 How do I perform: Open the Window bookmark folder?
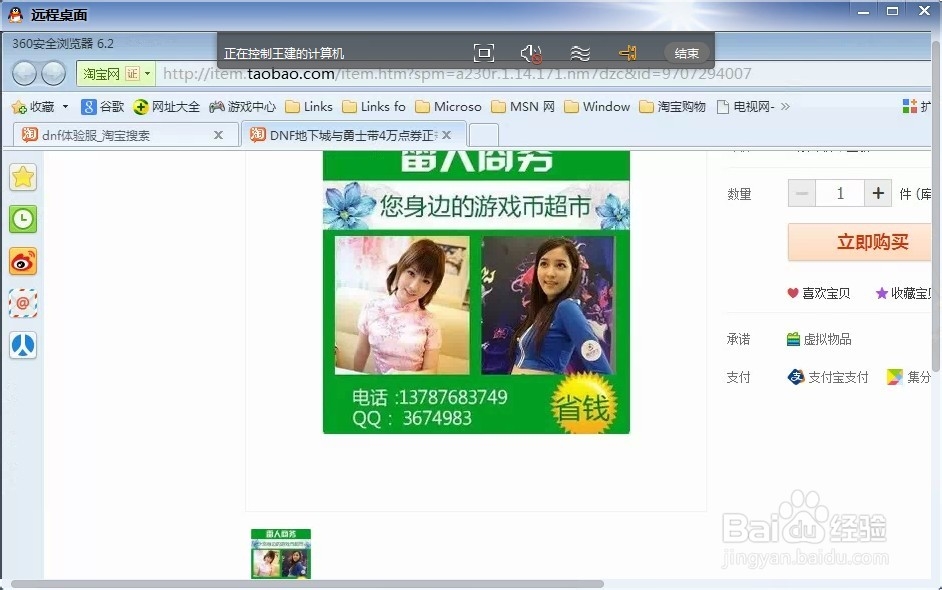(597, 107)
